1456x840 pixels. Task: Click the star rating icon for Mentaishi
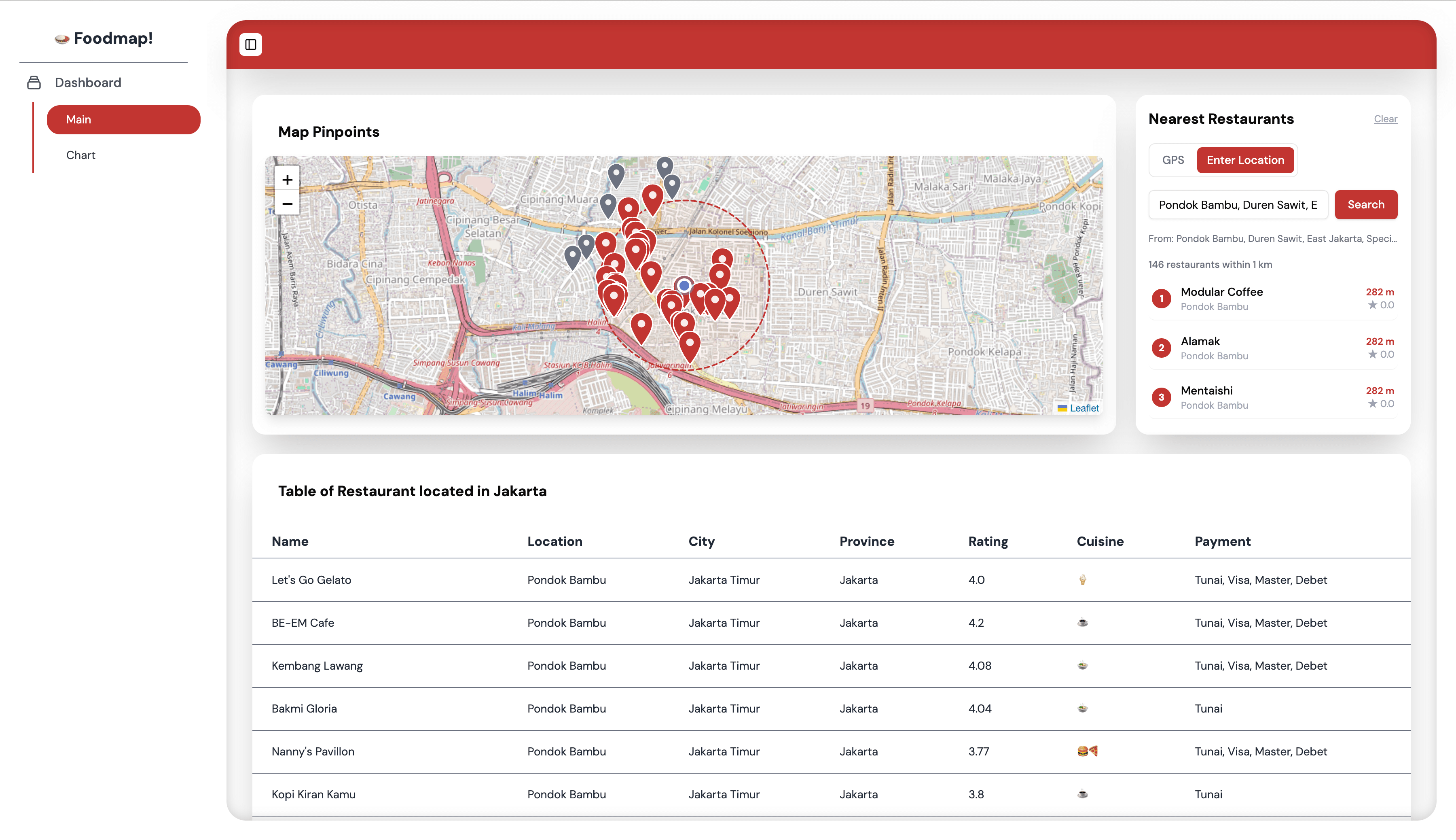tap(1372, 404)
